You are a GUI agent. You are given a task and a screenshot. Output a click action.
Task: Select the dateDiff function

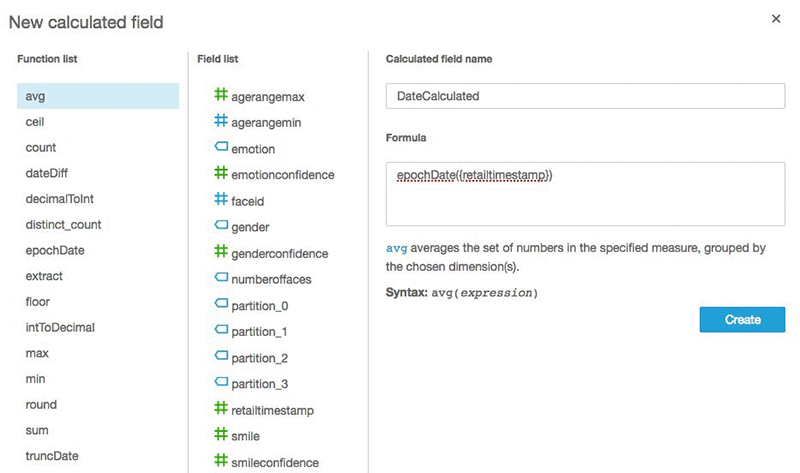click(x=47, y=173)
